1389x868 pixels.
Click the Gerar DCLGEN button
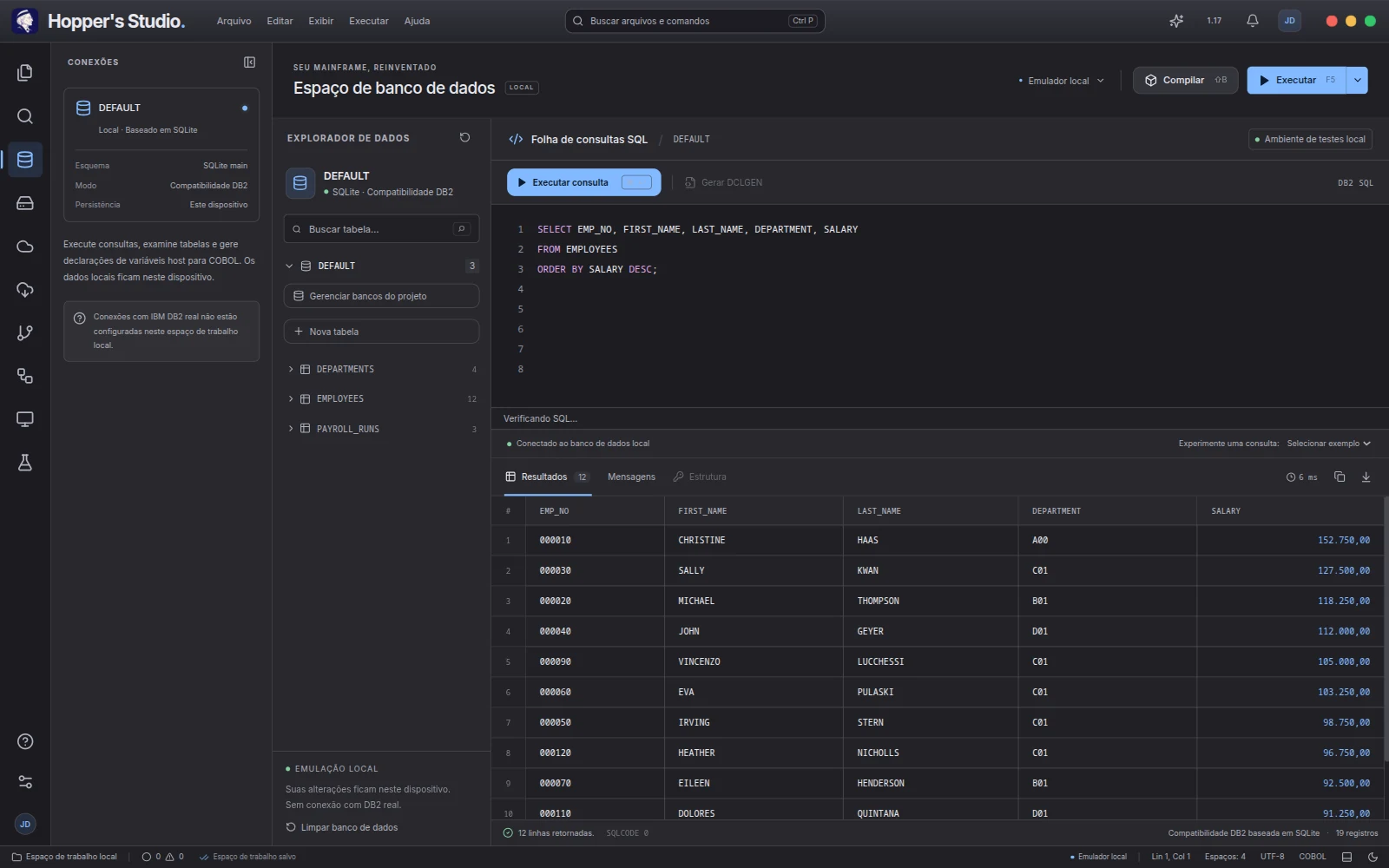(x=723, y=182)
